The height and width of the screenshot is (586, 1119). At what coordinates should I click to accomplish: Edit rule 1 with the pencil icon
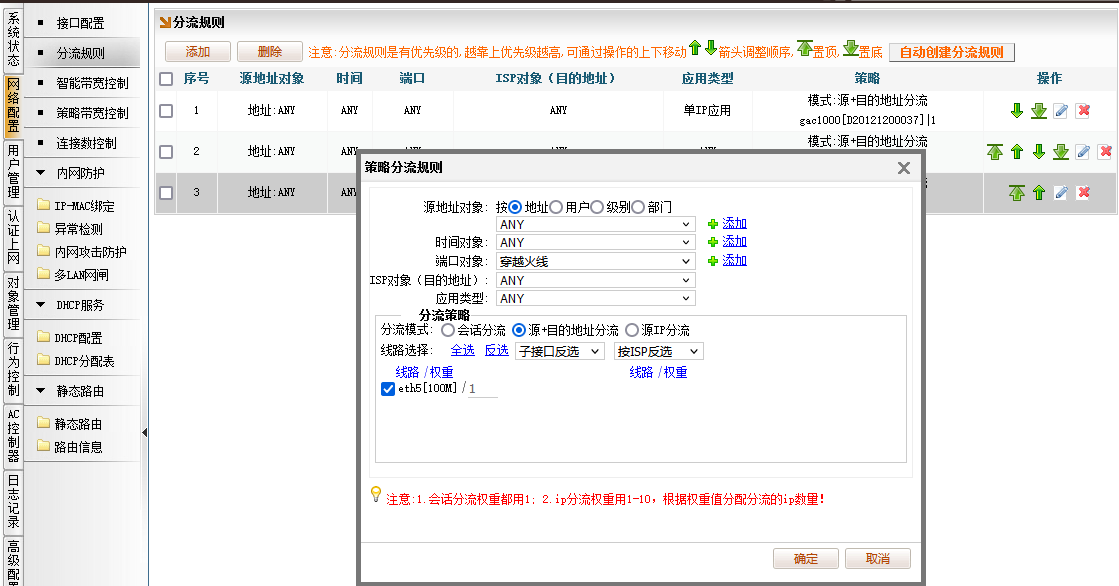pyautogui.click(x=1060, y=111)
